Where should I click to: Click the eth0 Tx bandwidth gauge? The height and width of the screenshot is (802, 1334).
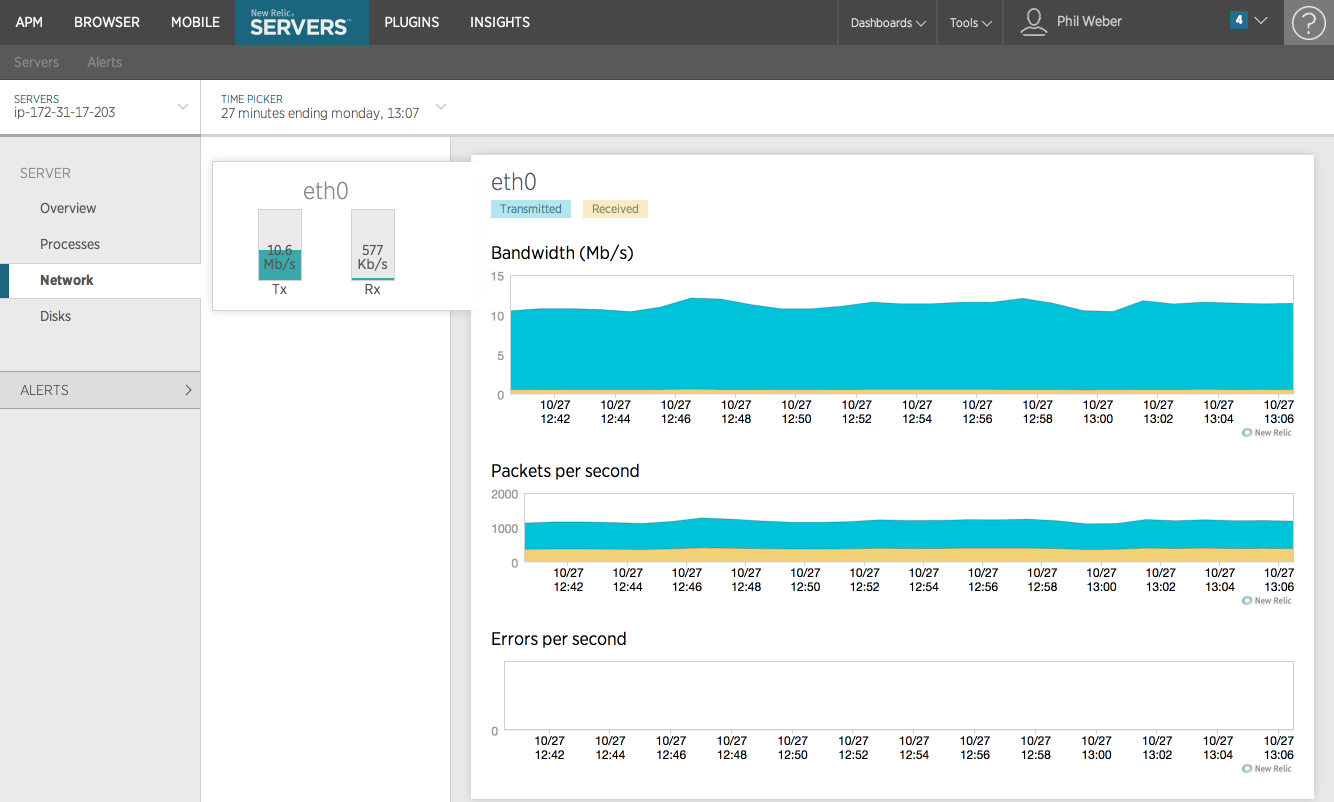tap(280, 244)
